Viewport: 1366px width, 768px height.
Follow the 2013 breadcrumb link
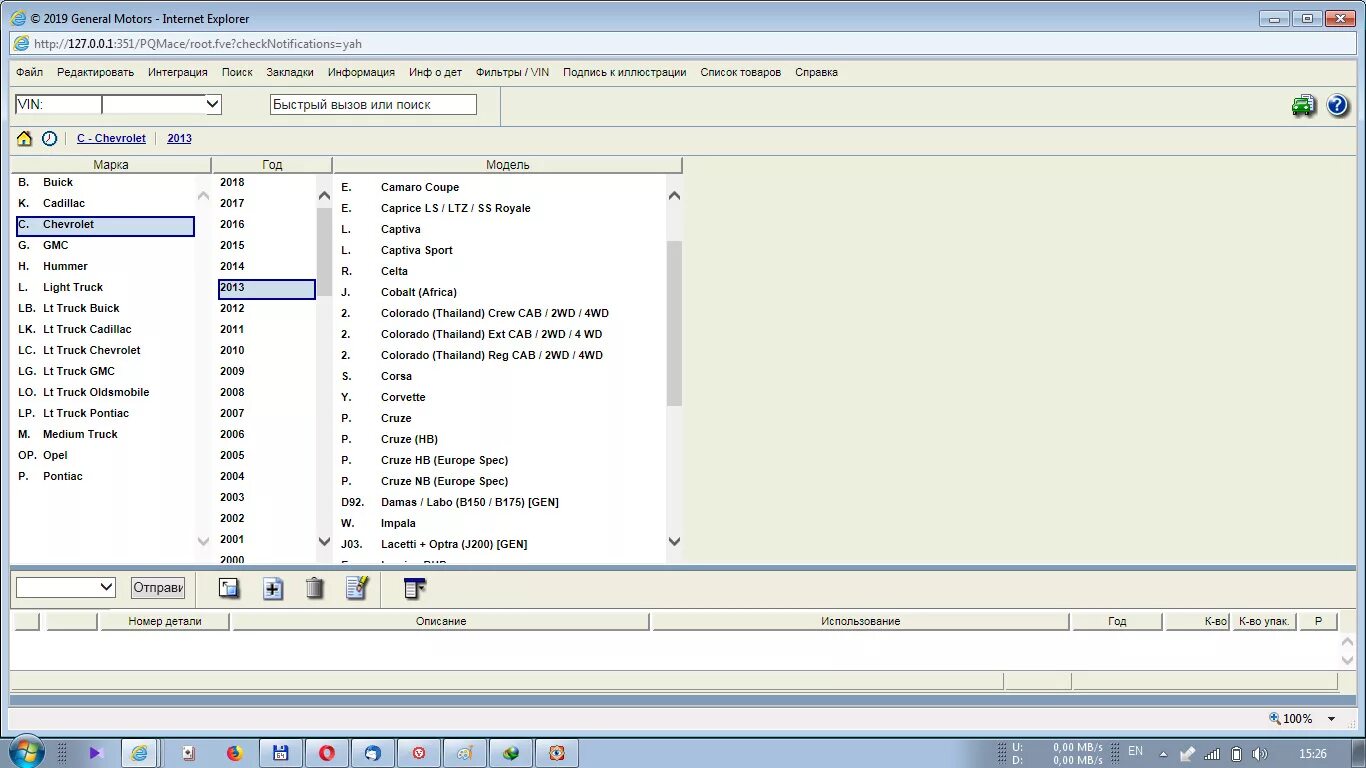pos(179,139)
